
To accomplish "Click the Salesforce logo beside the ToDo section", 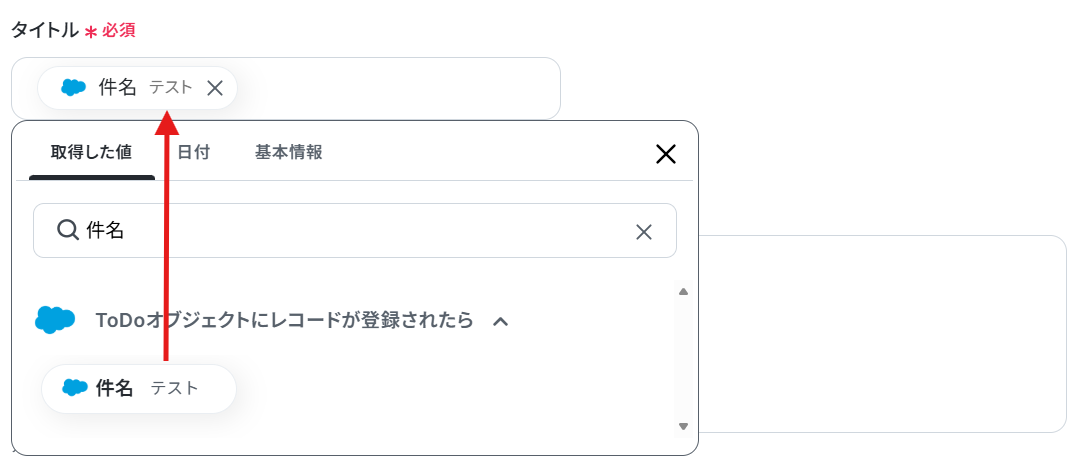I will point(55,320).
